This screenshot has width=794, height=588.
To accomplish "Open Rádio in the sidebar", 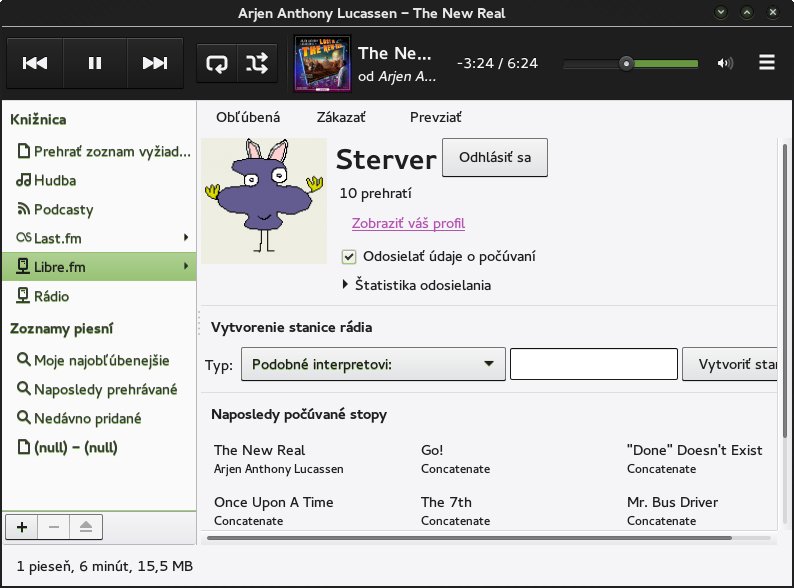I will click(99, 296).
